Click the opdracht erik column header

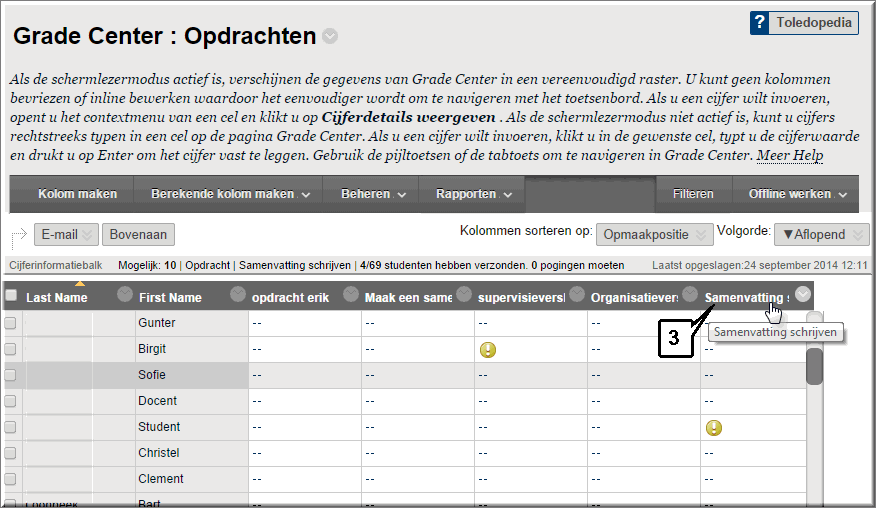tap(291, 298)
